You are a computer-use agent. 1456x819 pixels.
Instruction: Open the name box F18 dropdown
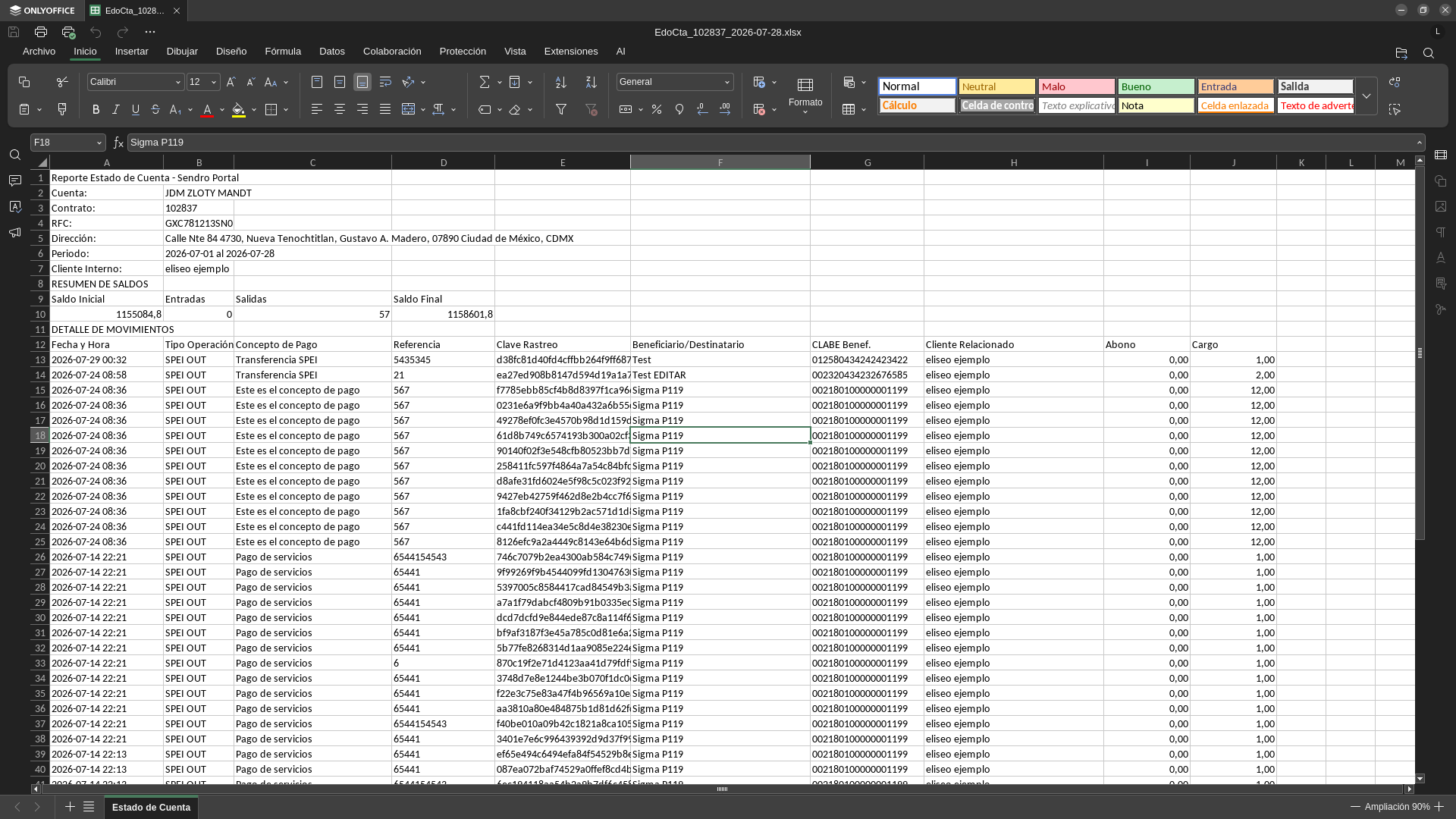[x=99, y=143]
